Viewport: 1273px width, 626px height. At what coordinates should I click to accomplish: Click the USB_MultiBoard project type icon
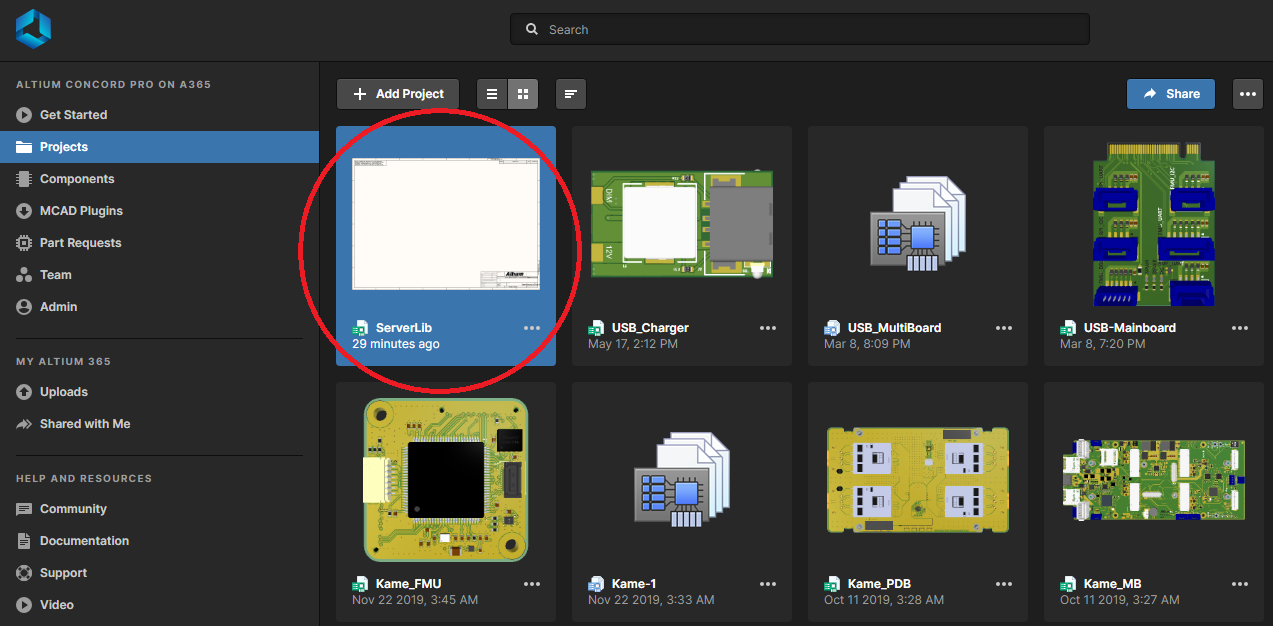tap(832, 328)
